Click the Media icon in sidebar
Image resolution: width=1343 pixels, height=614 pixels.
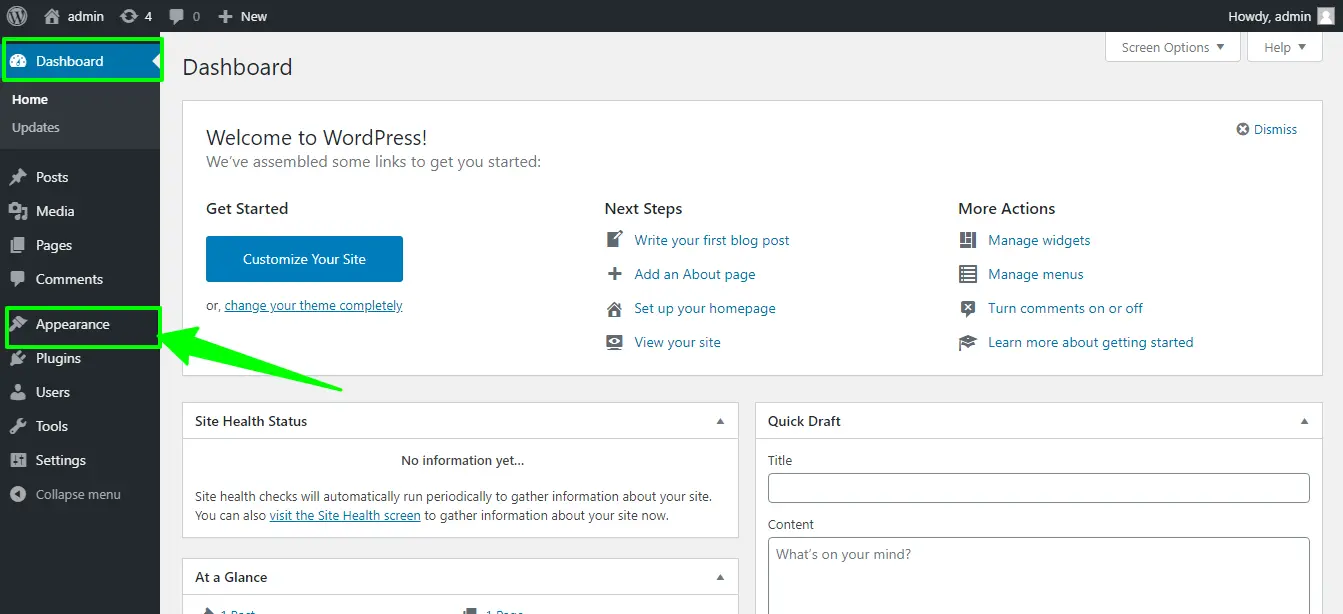pos(18,211)
